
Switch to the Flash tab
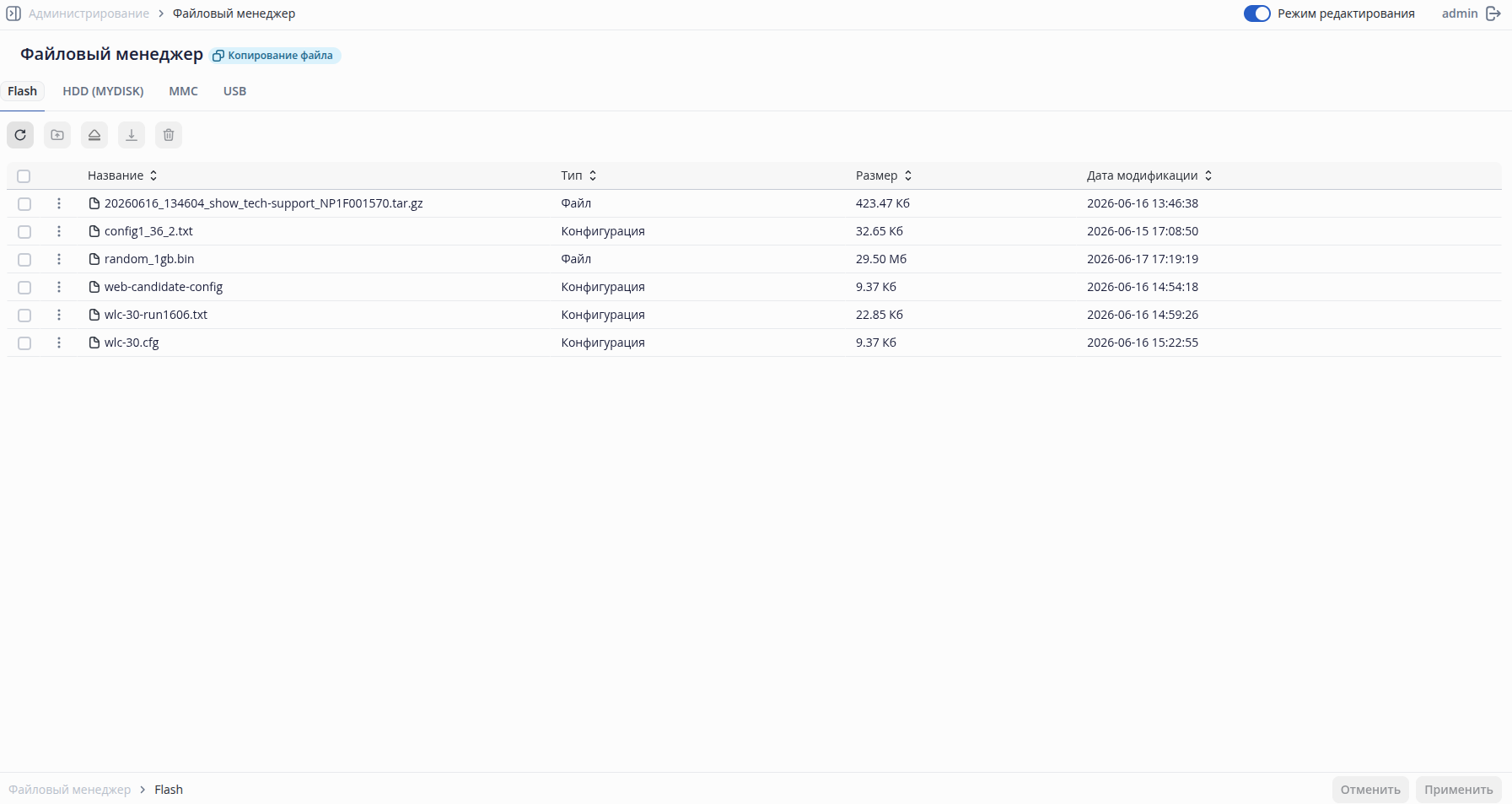[22, 91]
